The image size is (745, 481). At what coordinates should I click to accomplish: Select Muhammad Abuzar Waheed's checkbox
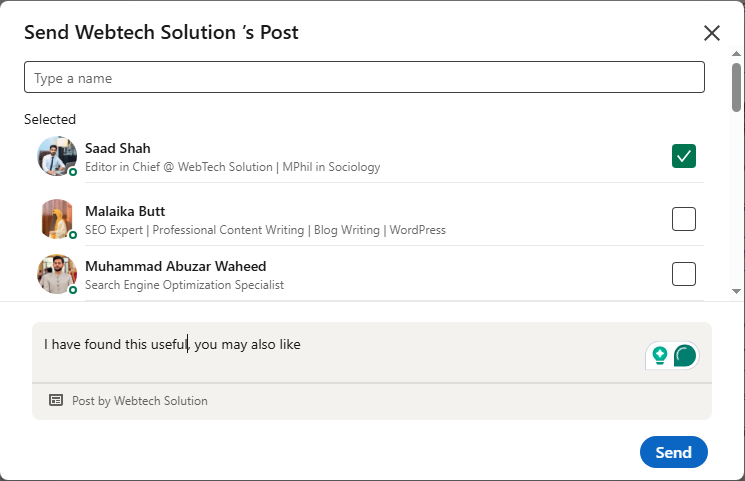click(684, 274)
